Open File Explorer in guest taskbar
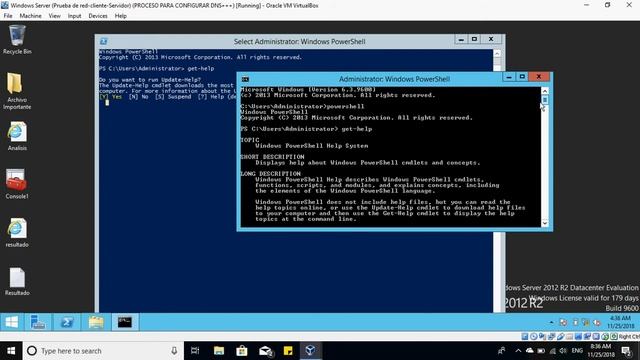640x360 pixels. coord(96,322)
